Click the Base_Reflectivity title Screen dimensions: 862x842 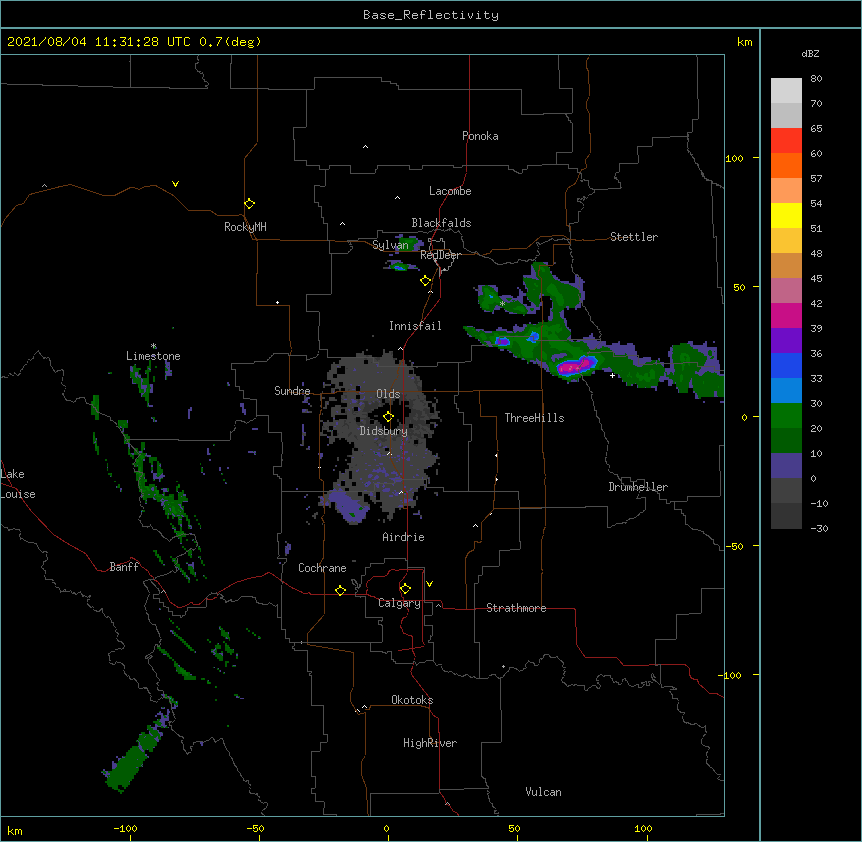coord(431,15)
